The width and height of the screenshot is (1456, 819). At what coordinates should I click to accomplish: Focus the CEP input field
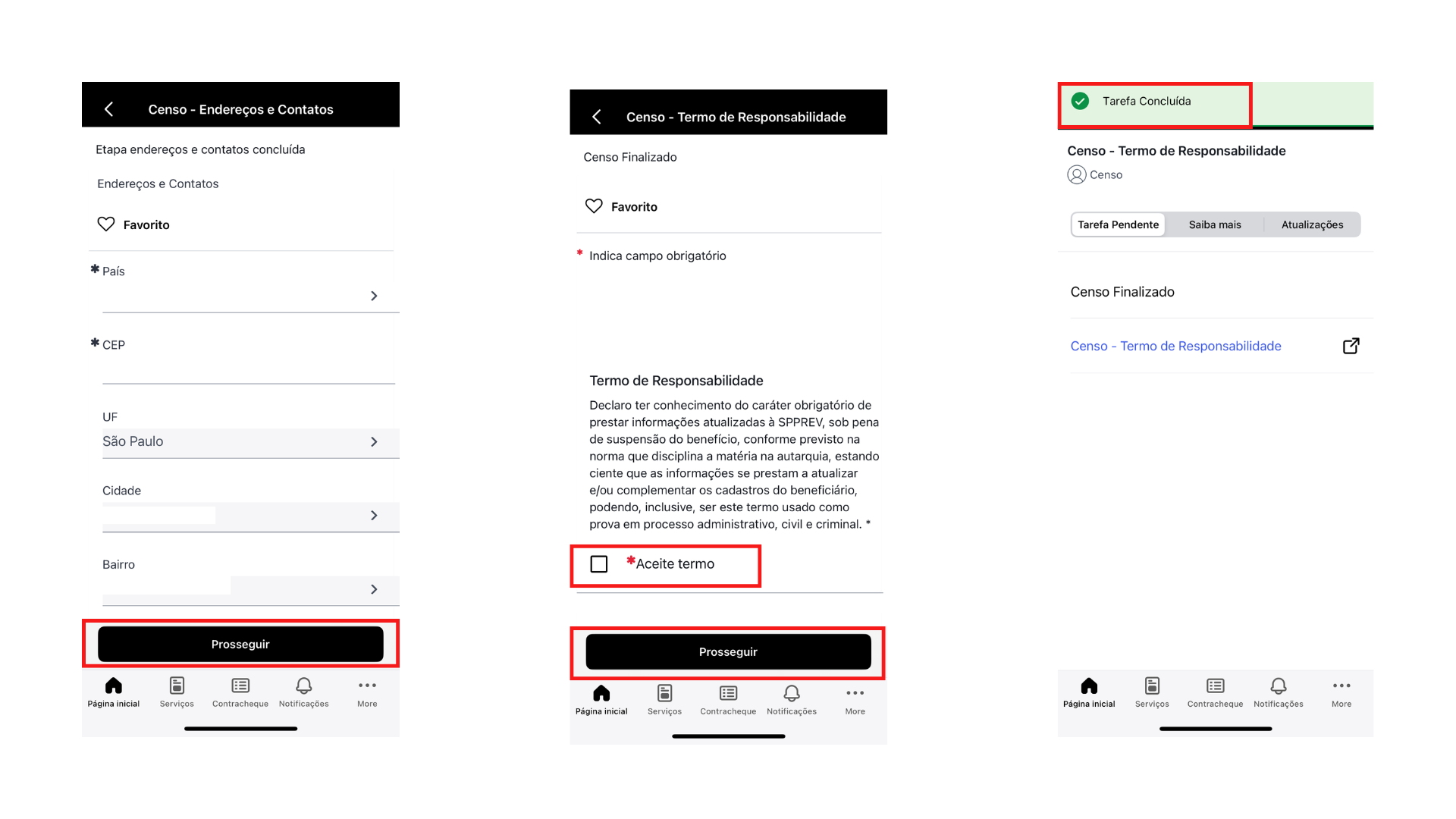click(249, 369)
